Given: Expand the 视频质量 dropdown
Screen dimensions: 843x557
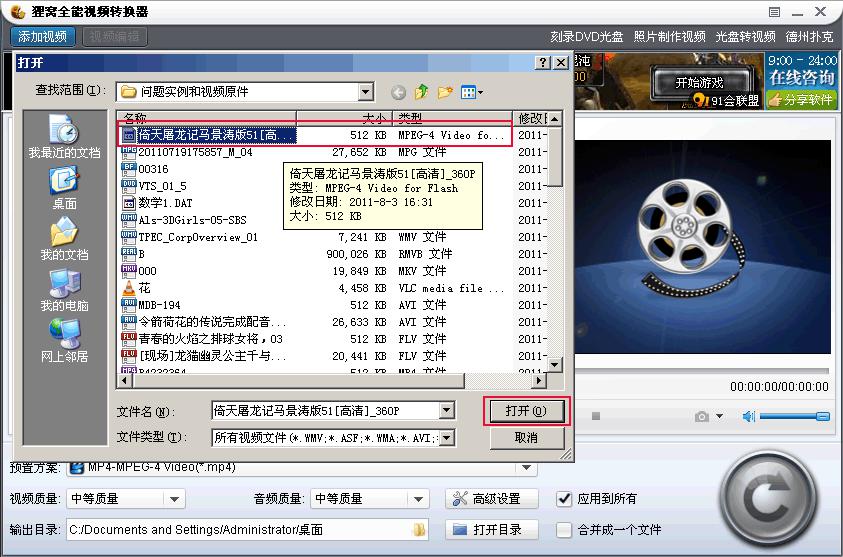Looking at the screenshot, I should (x=175, y=498).
